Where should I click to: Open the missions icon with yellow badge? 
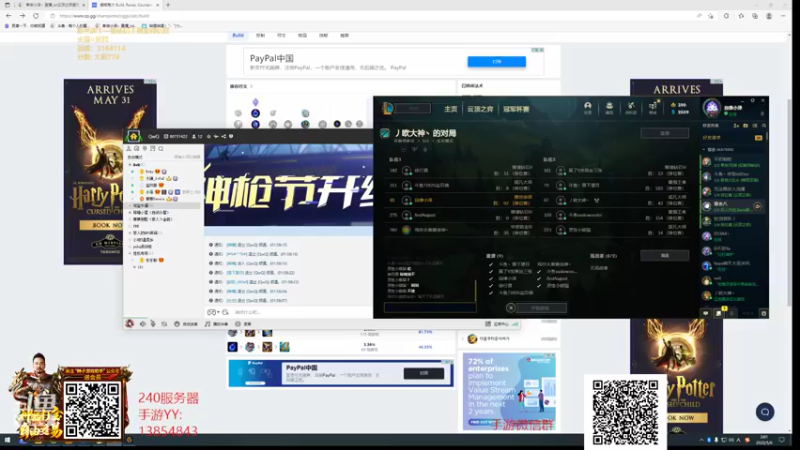coord(719,313)
